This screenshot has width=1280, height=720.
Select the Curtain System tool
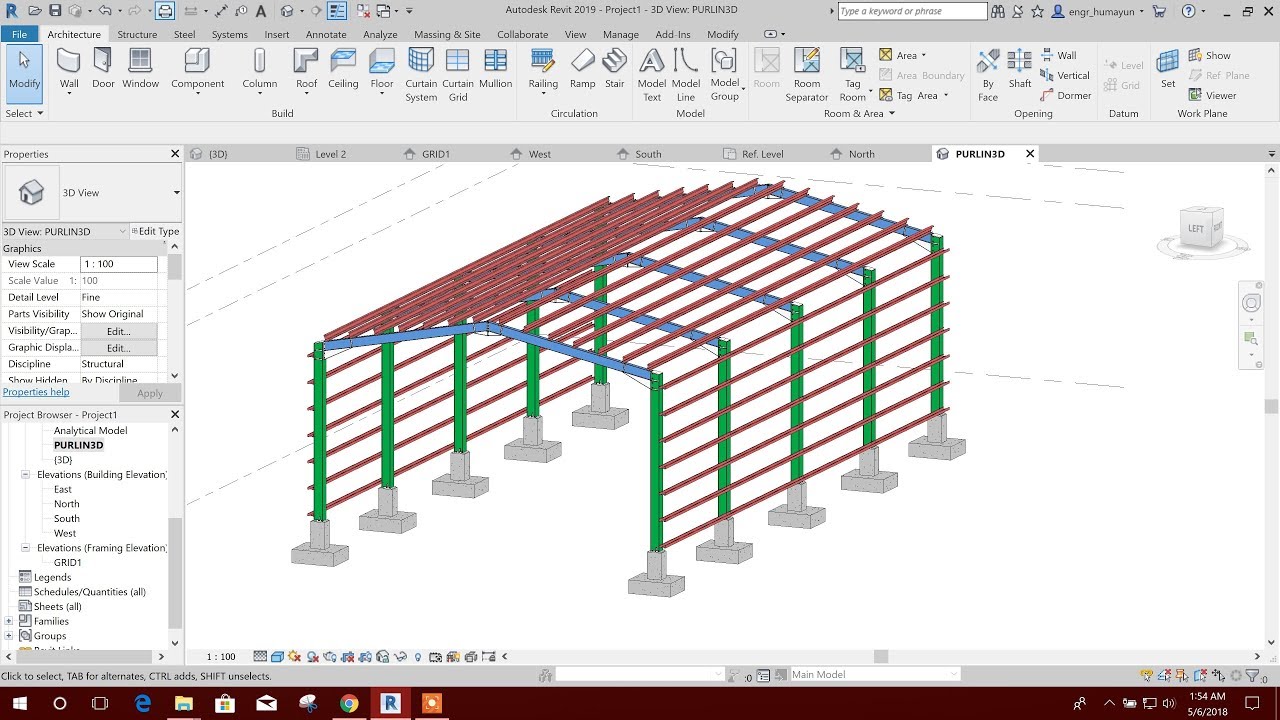point(421,70)
